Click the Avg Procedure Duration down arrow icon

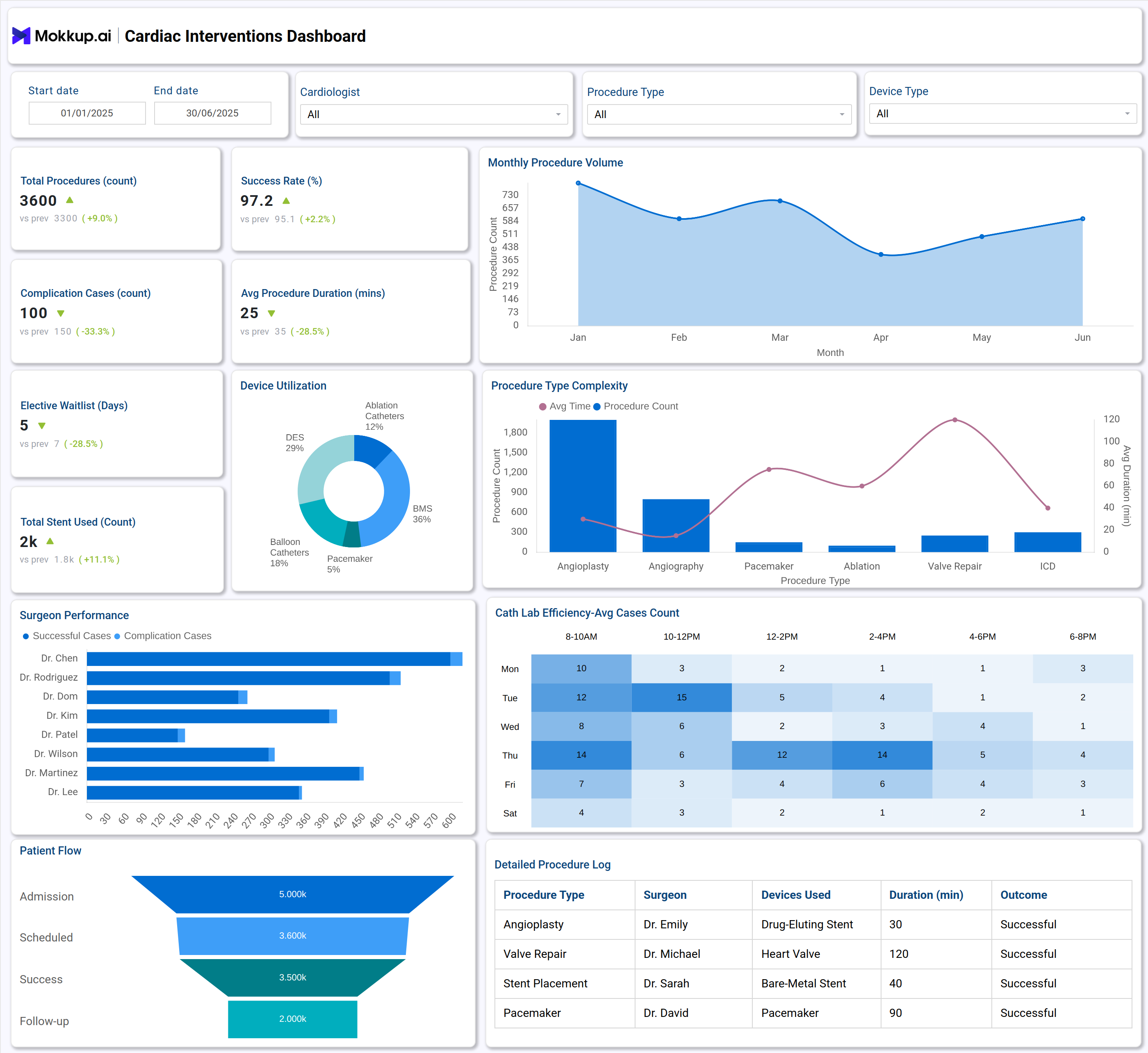(272, 313)
